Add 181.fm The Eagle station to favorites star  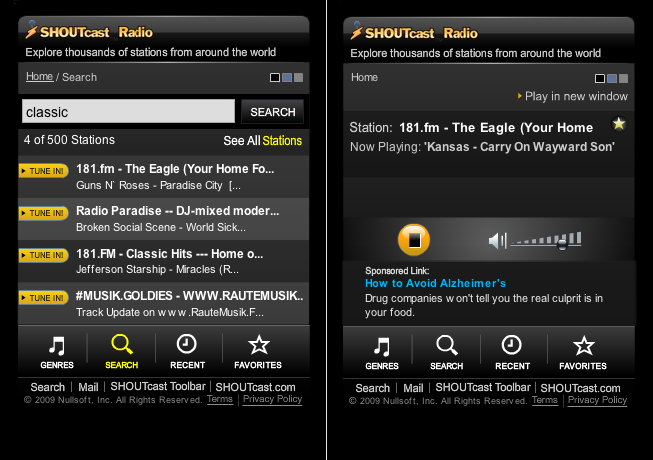(x=619, y=124)
